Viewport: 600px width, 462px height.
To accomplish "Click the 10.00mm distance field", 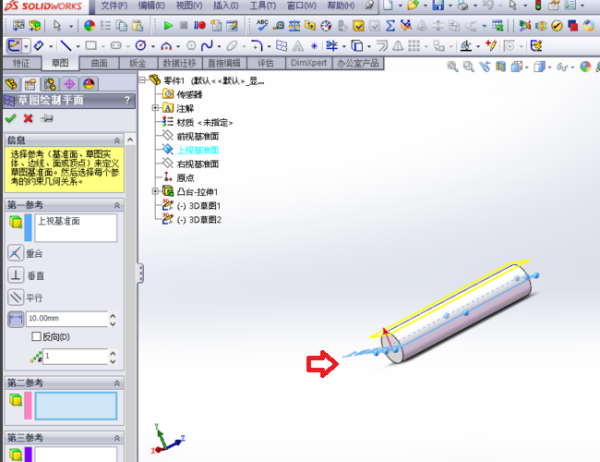I will tap(67, 318).
